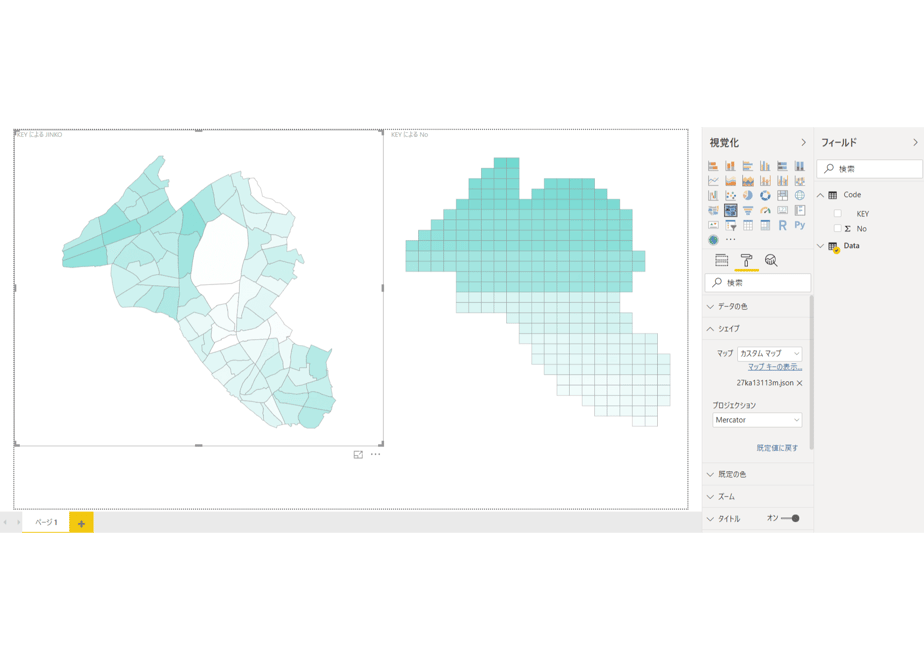This screenshot has width=924, height=660.
Task: Switch to the ページ 1 tab
Action: pos(46,522)
